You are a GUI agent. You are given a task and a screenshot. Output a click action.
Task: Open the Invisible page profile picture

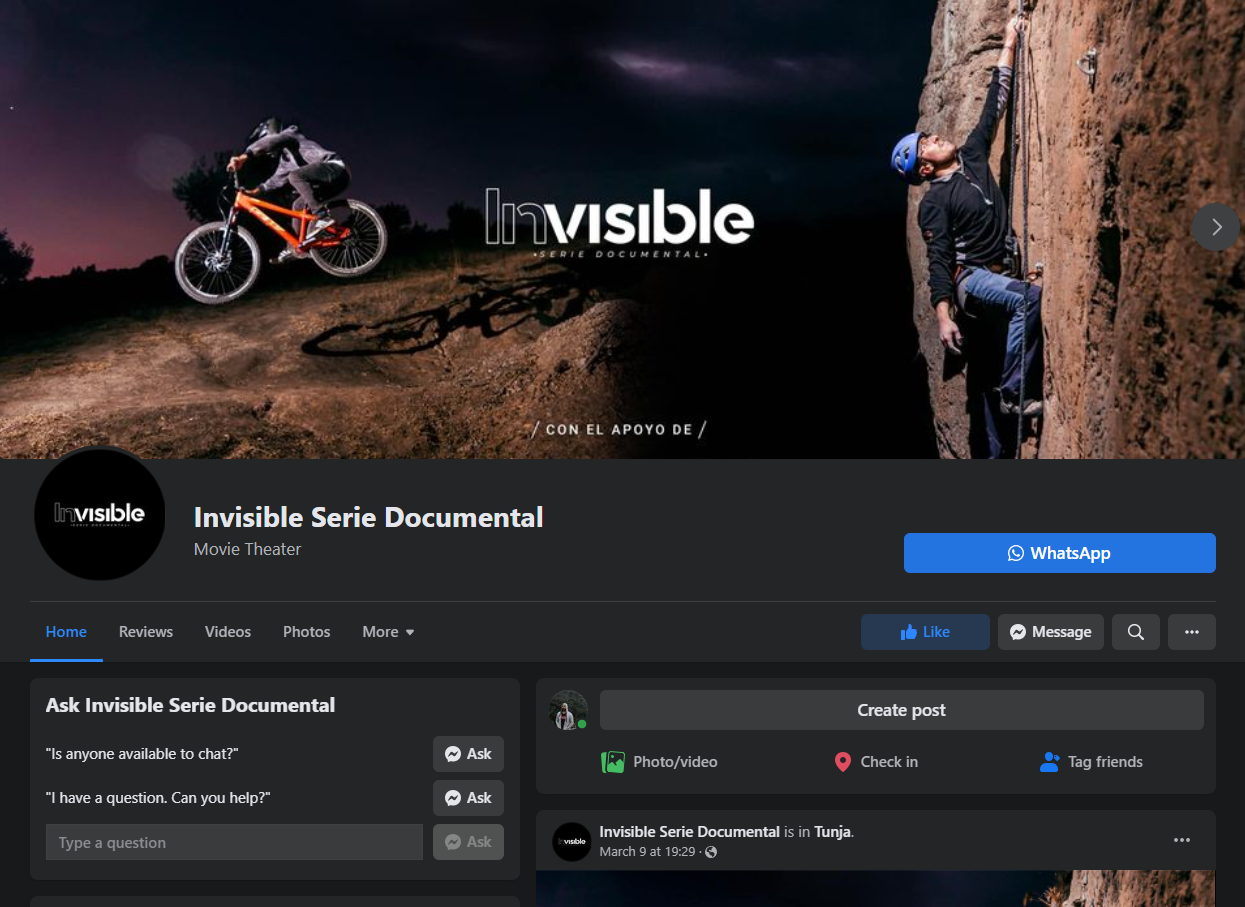click(100, 514)
